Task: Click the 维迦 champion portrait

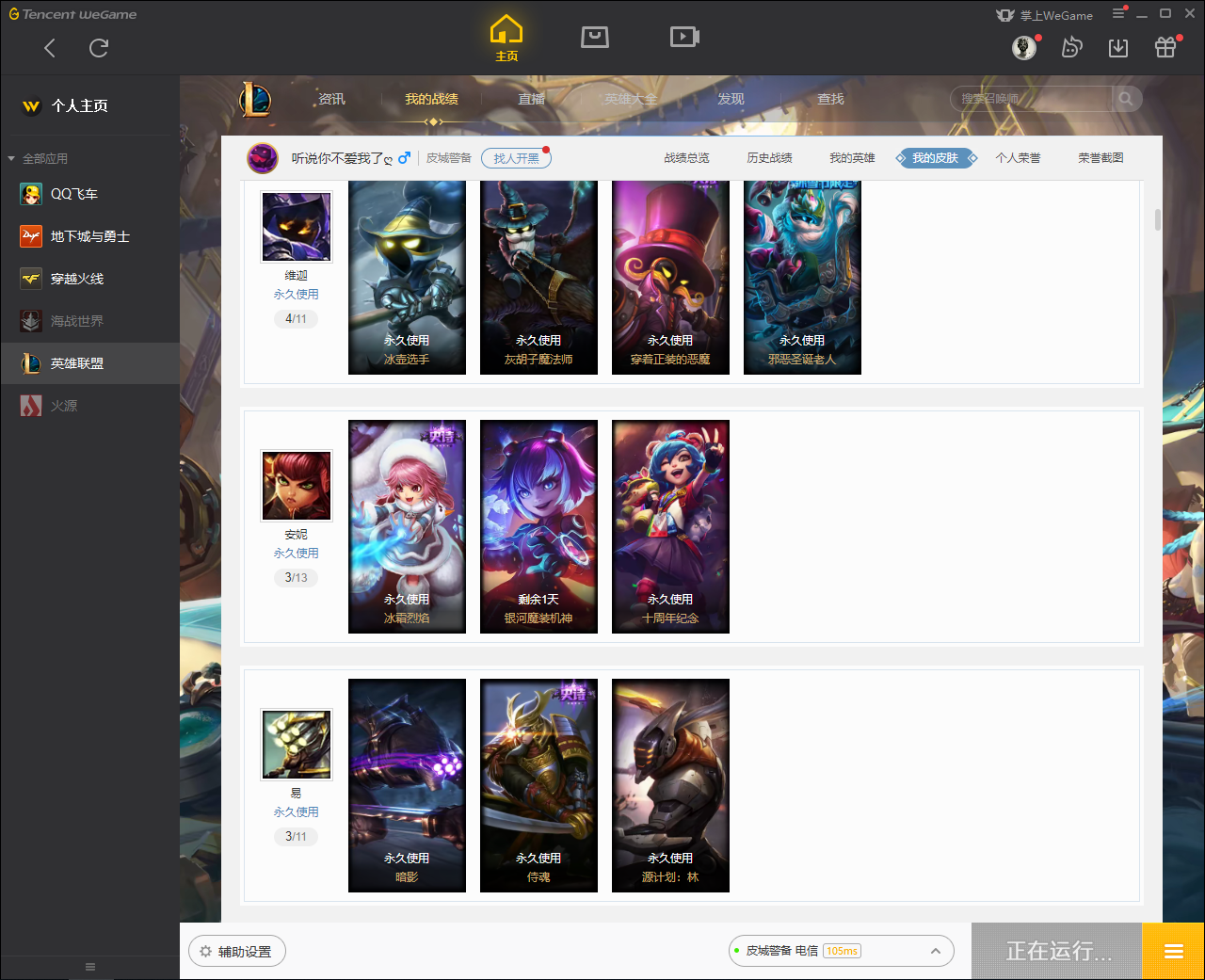Action: pyautogui.click(x=297, y=227)
